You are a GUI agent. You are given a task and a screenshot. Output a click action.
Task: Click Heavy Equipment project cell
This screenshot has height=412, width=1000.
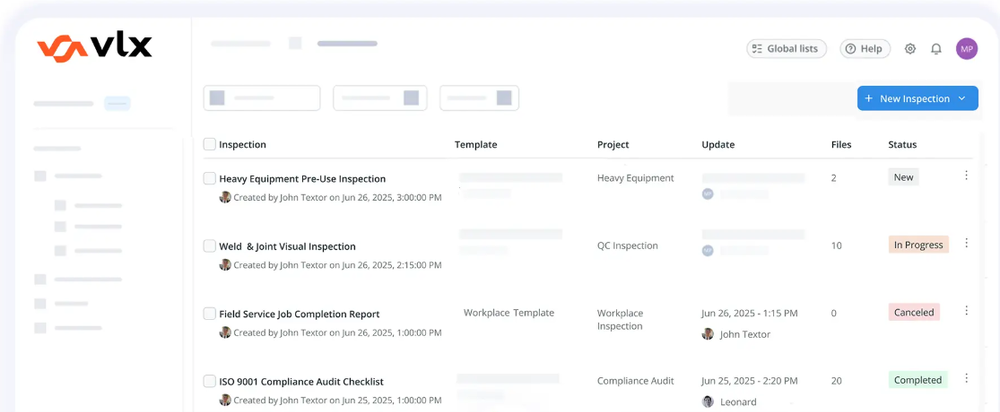pos(635,178)
